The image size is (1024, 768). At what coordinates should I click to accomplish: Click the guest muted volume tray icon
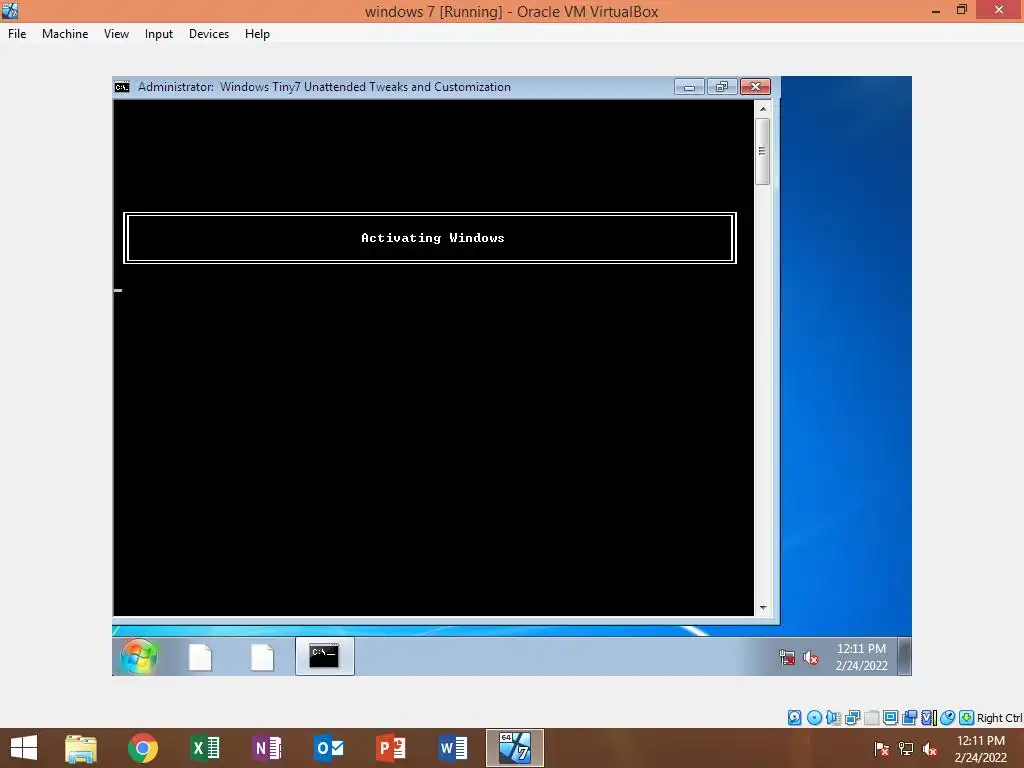coord(810,658)
